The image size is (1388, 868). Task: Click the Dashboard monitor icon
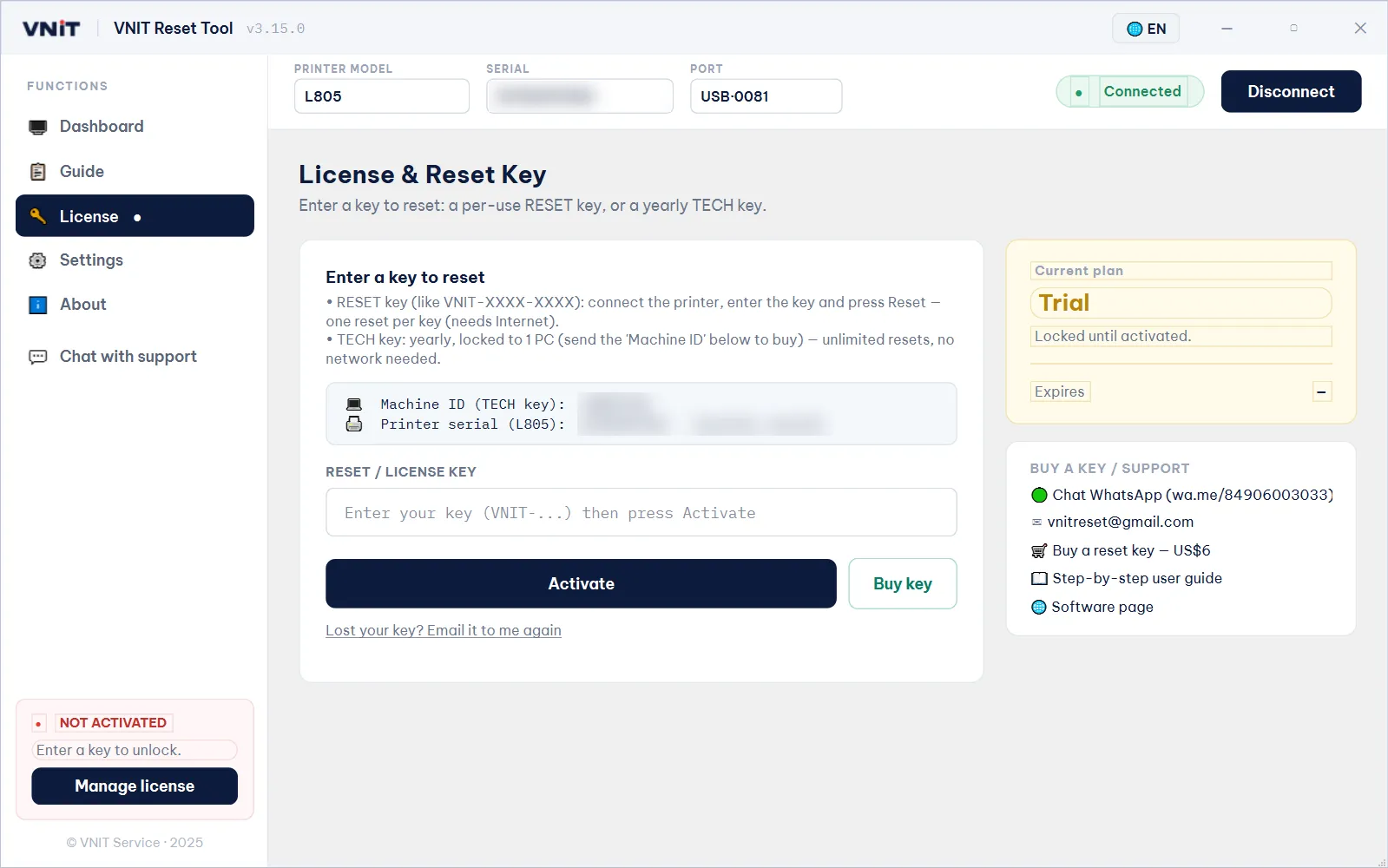click(x=37, y=127)
